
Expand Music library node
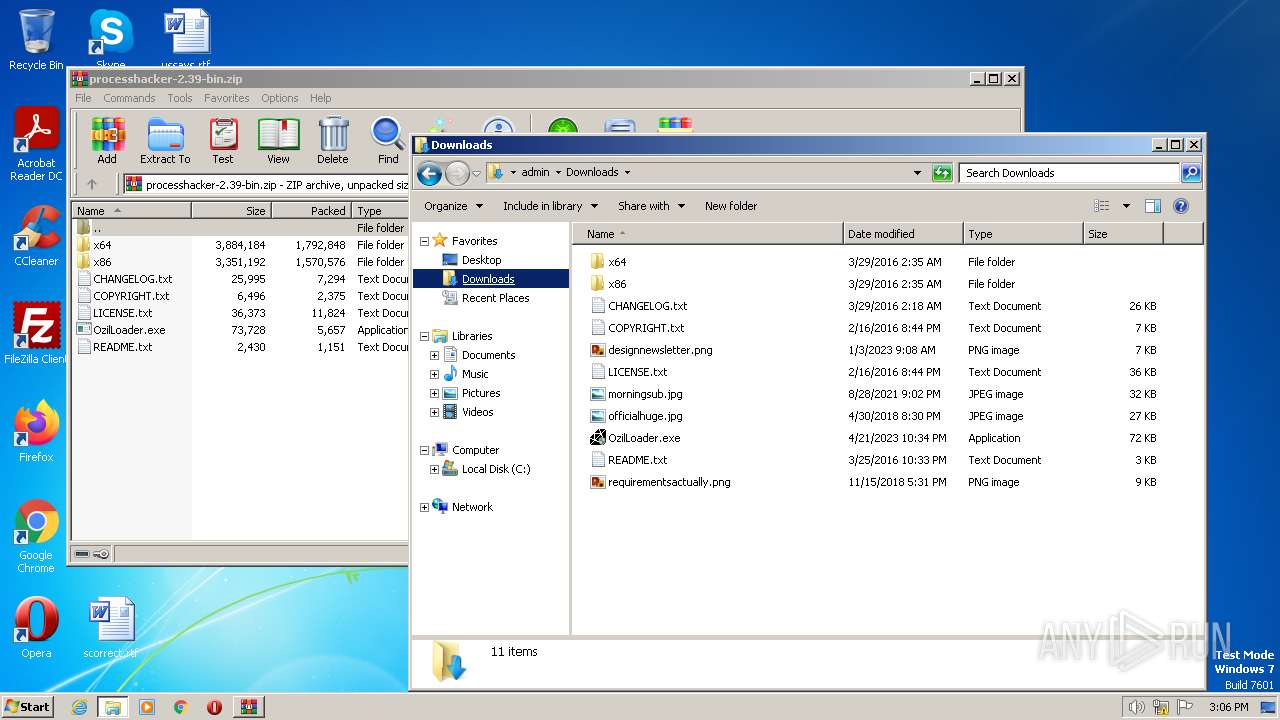click(x=434, y=374)
